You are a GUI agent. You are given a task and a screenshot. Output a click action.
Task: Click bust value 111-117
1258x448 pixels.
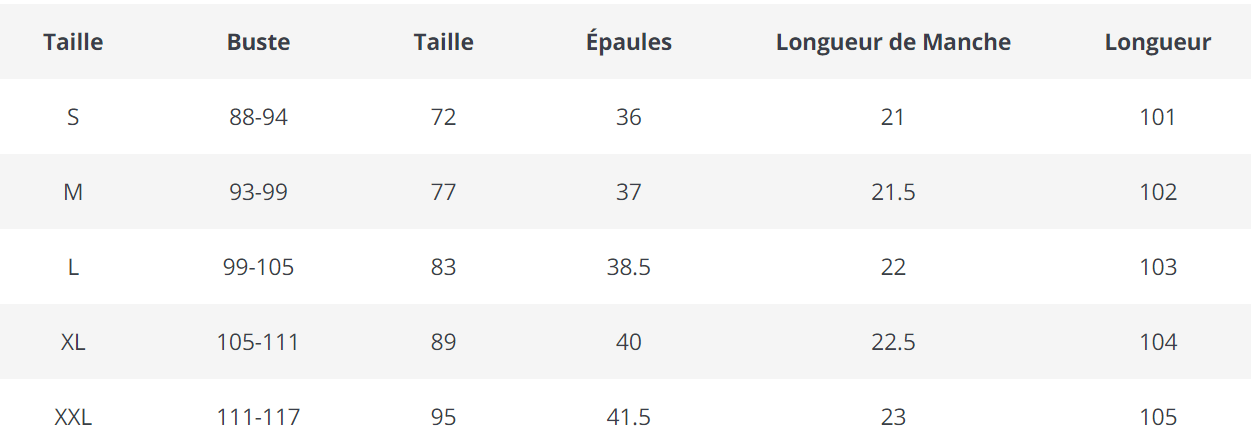click(x=258, y=417)
